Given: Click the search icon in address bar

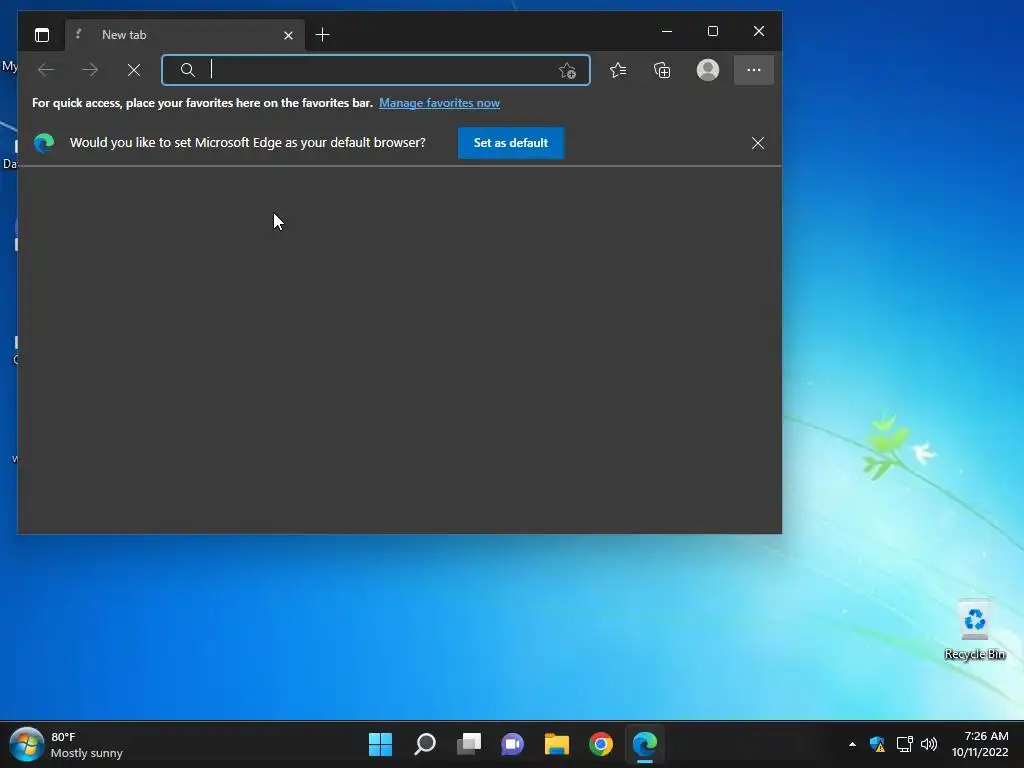Looking at the screenshot, I should (187, 70).
